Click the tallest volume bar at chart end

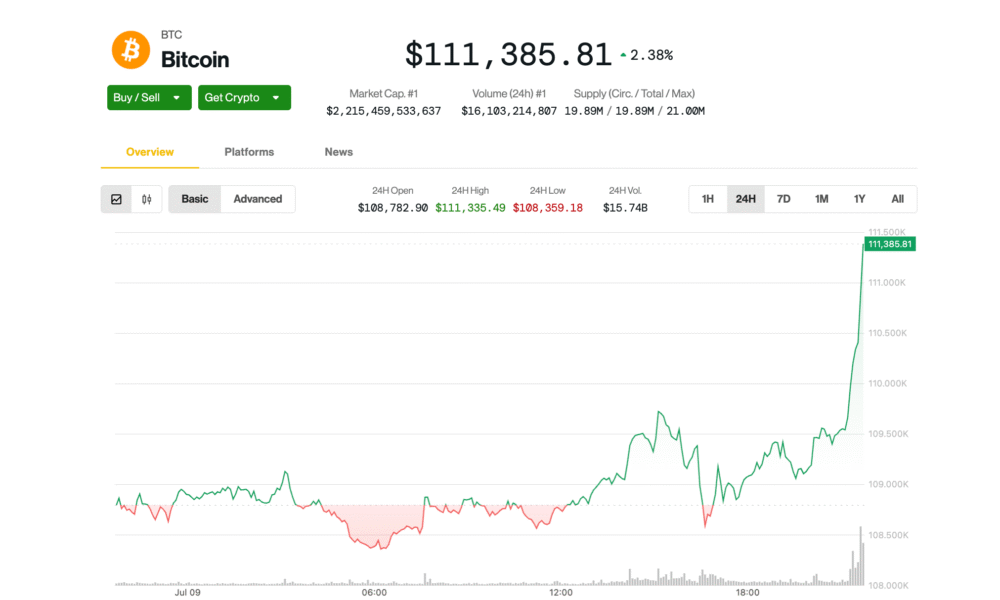pyautogui.click(x=860, y=556)
